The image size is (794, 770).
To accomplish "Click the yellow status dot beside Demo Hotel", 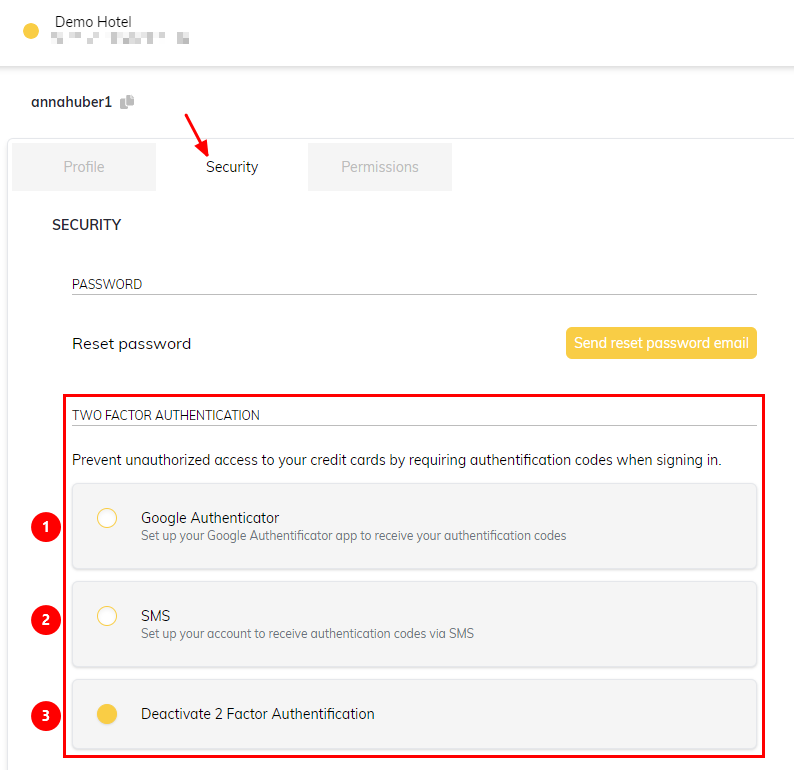I will tap(31, 31).
